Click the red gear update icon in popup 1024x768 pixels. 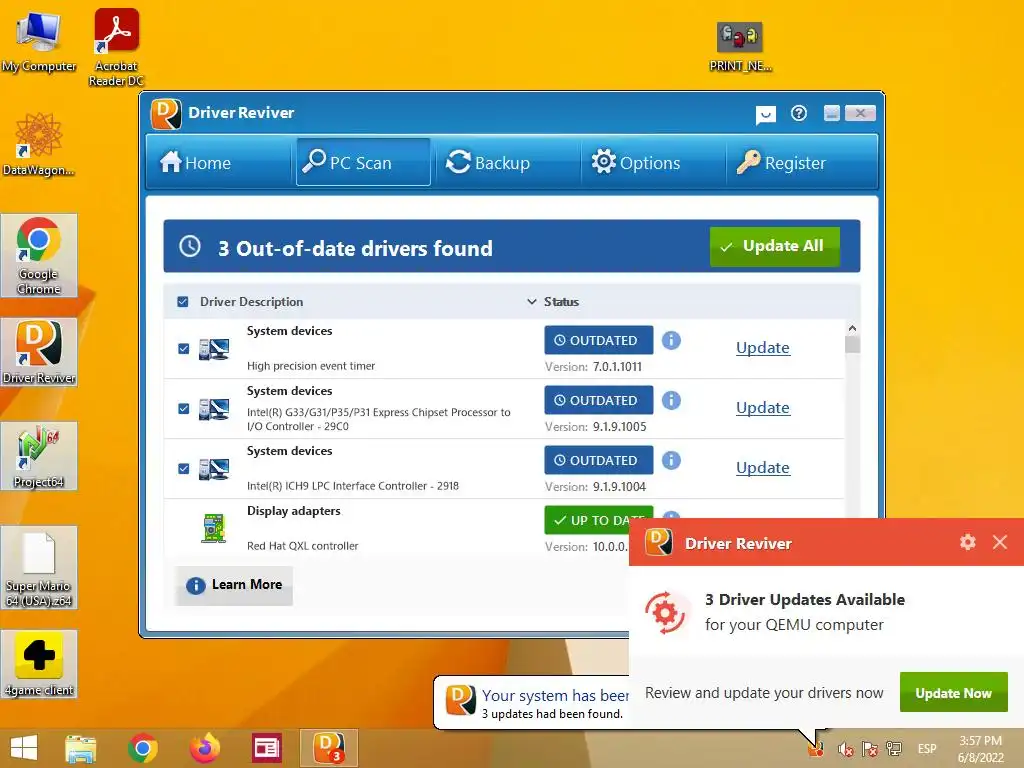(x=665, y=613)
